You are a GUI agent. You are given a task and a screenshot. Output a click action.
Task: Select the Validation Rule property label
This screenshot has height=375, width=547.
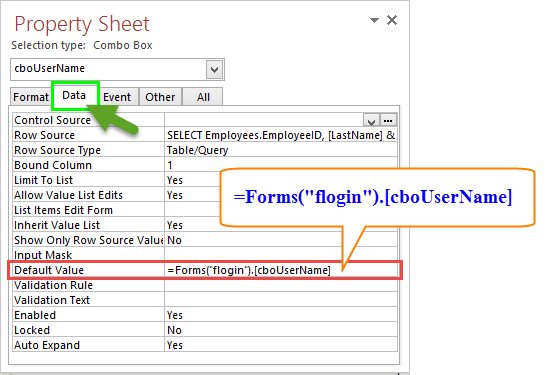click(x=53, y=285)
